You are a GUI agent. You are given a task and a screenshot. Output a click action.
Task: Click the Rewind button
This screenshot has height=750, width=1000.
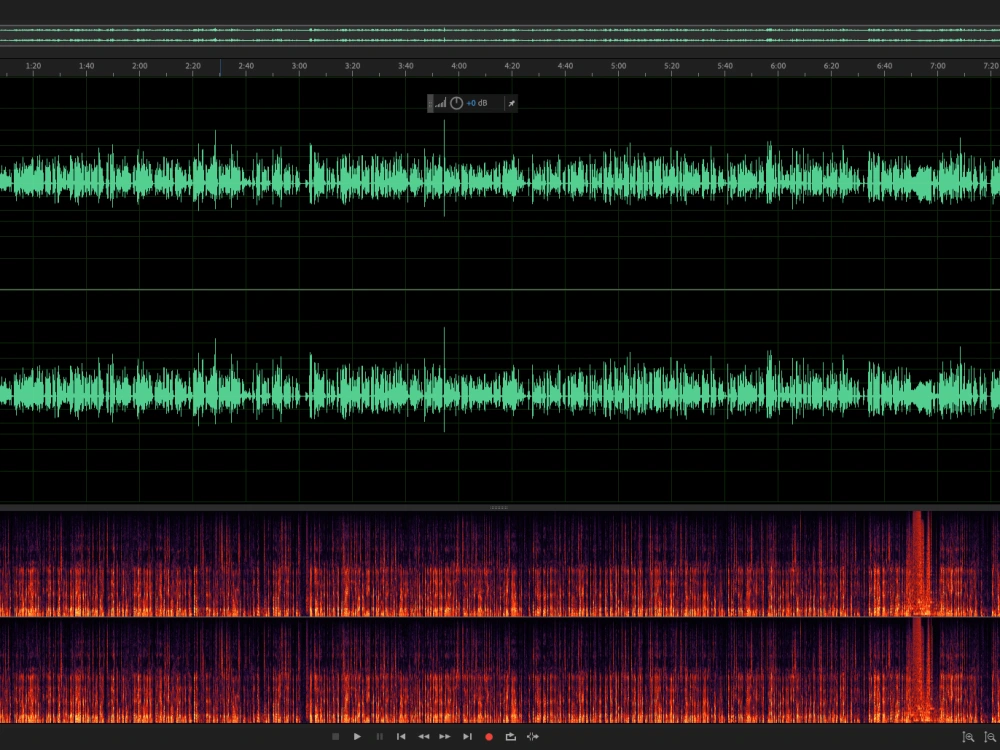[423, 737]
